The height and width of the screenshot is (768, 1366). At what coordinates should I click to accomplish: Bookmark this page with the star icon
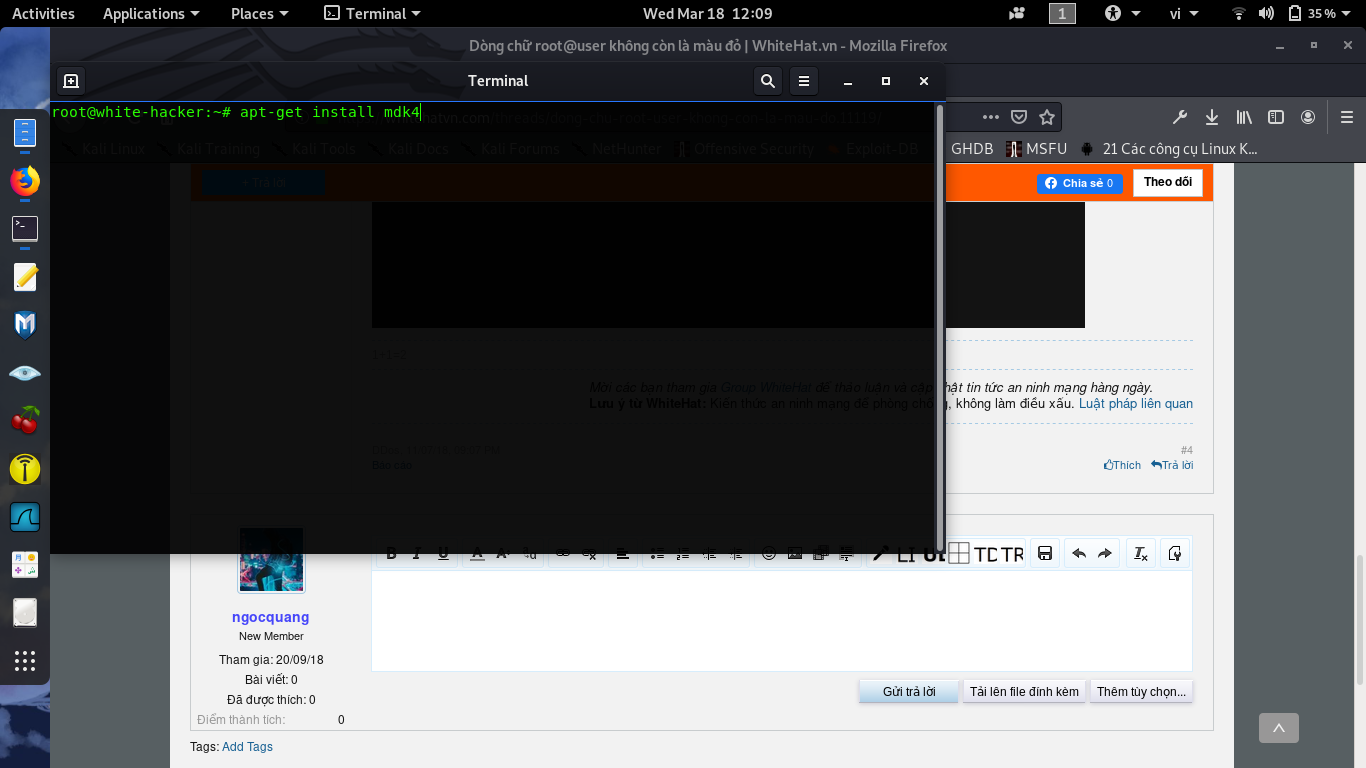click(1047, 117)
